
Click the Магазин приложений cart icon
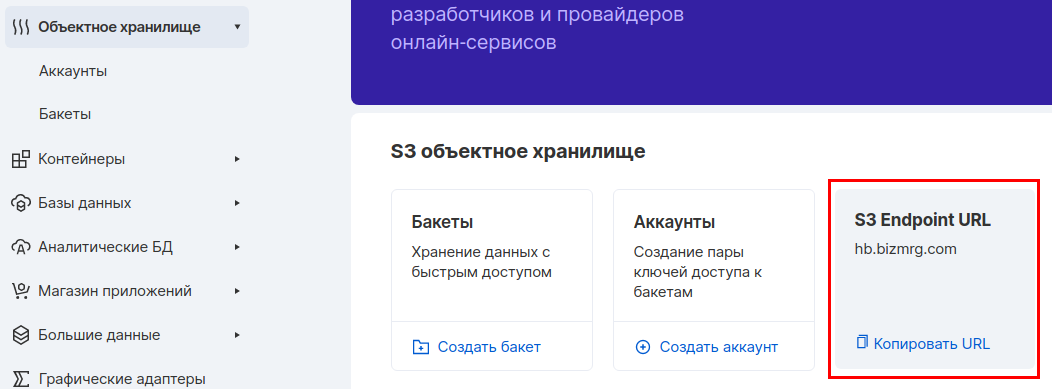(x=21, y=291)
